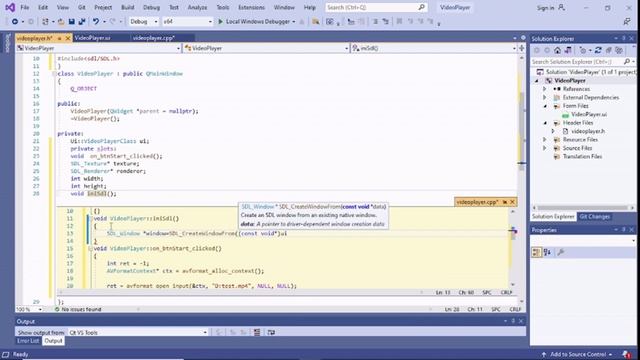
Task: Click the Navigate Backward toolbar icon
Action: point(15,22)
